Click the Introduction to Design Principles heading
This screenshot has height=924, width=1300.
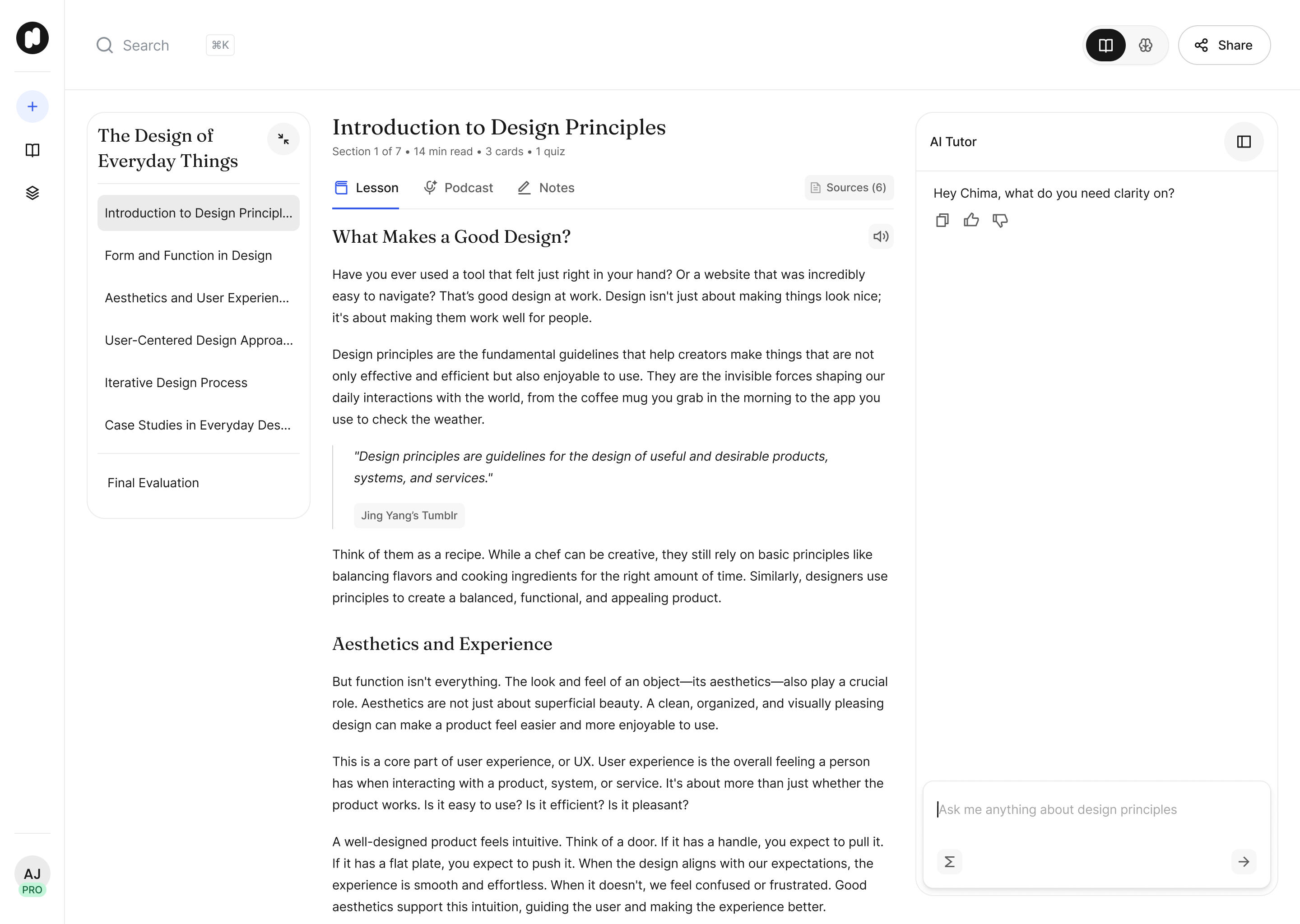(499, 127)
